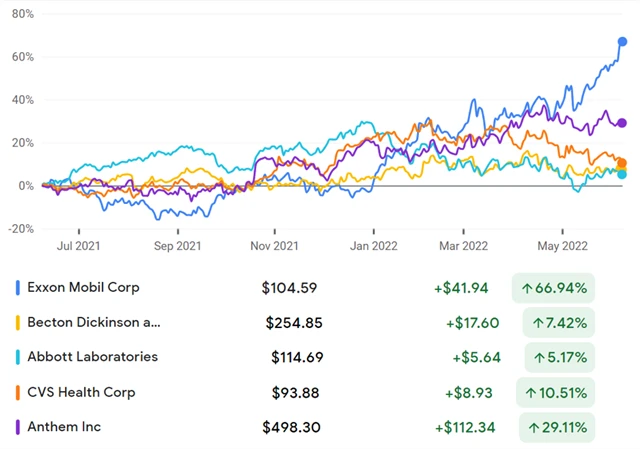Image resolution: width=640 pixels, height=449 pixels.
Task: Open the Becton Dickinson stock entry
Action: 93,323
